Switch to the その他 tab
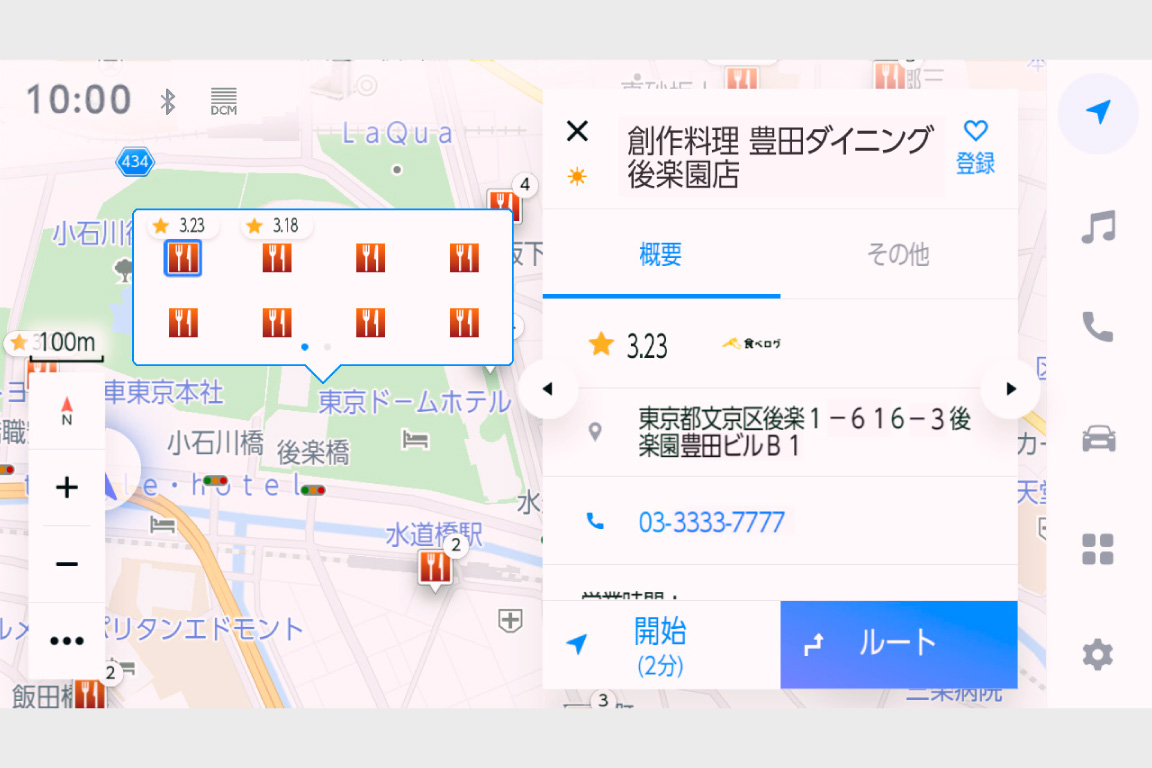This screenshot has width=1152, height=768. tap(899, 255)
